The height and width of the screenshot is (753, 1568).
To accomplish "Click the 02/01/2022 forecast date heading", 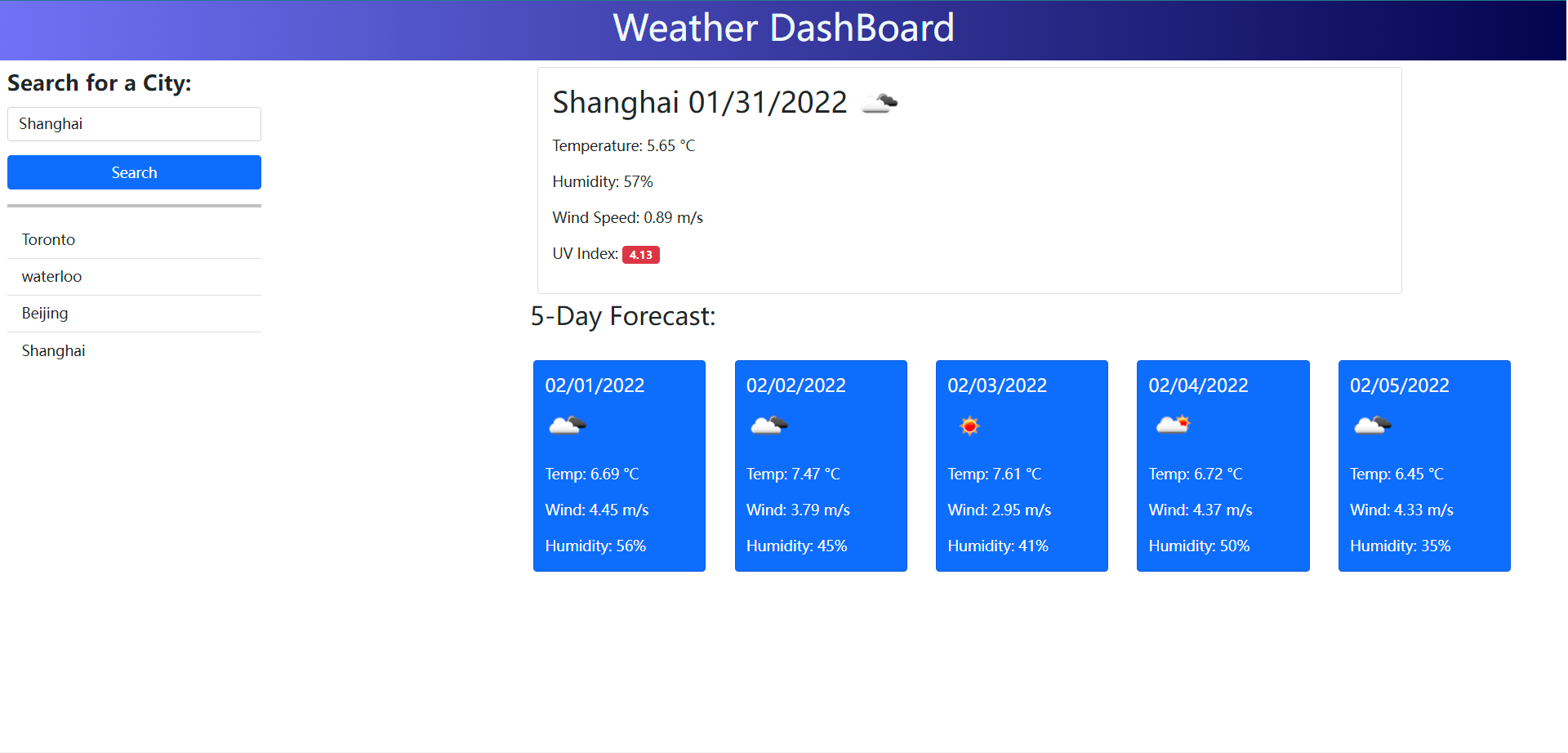I will click(595, 385).
